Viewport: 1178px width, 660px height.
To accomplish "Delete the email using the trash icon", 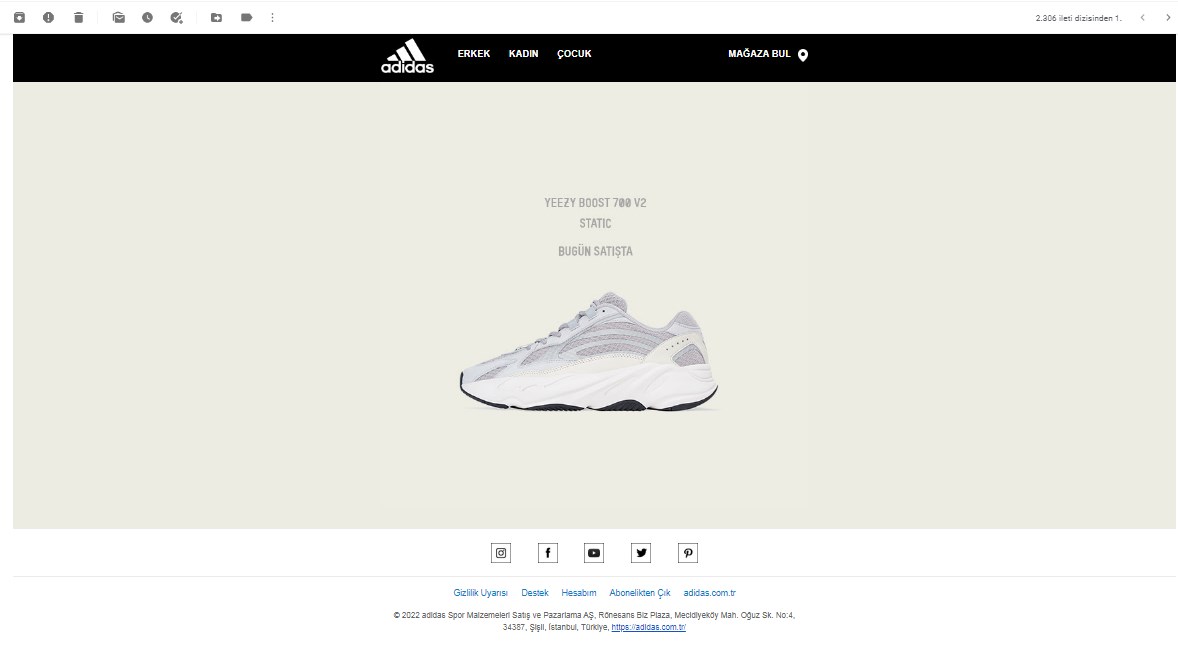I will tap(79, 17).
